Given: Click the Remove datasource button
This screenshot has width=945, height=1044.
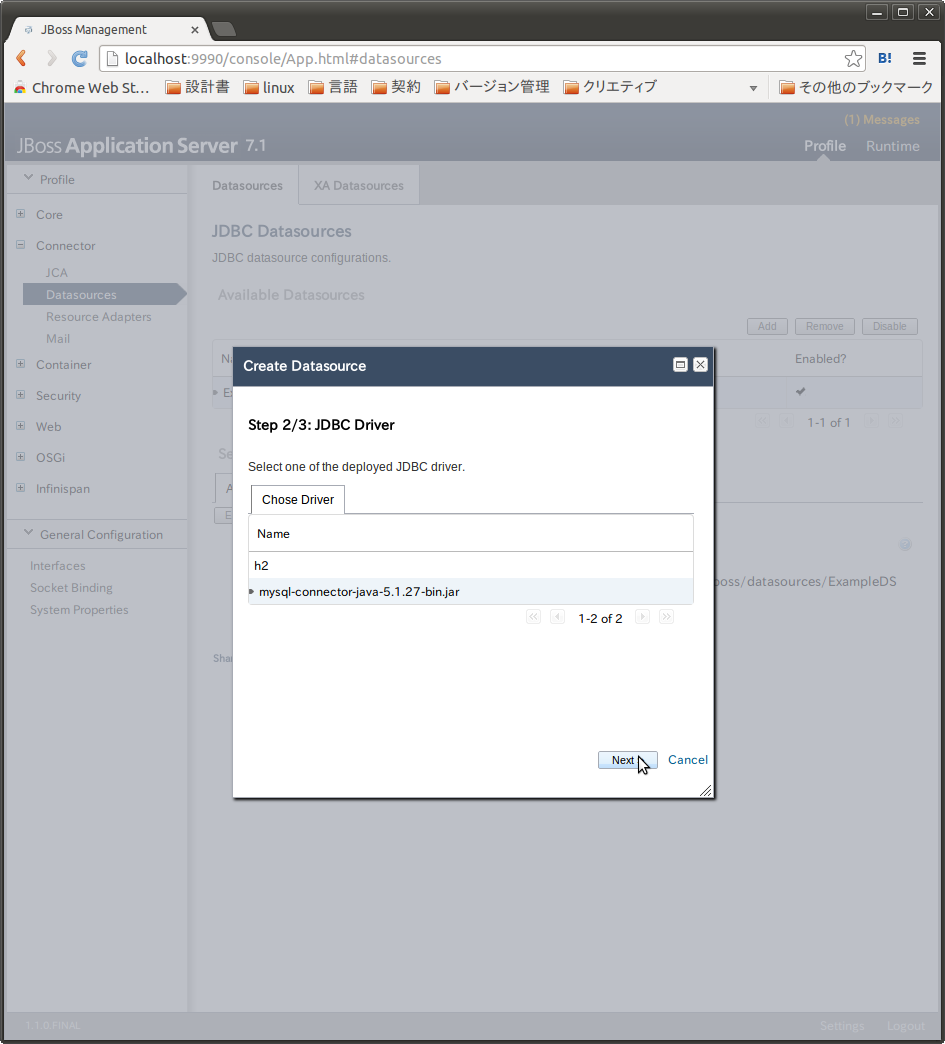Looking at the screenshot, I should [x=824, y=326].
